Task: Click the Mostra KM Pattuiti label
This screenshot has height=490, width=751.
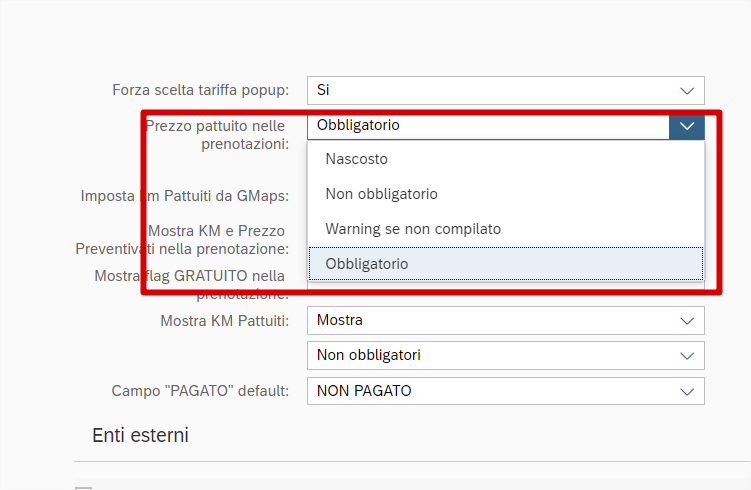Action: click(x=224, y=321)
